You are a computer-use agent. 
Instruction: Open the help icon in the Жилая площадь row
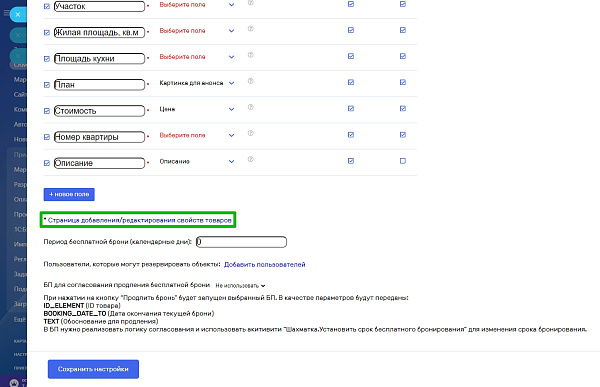(251, 29)
